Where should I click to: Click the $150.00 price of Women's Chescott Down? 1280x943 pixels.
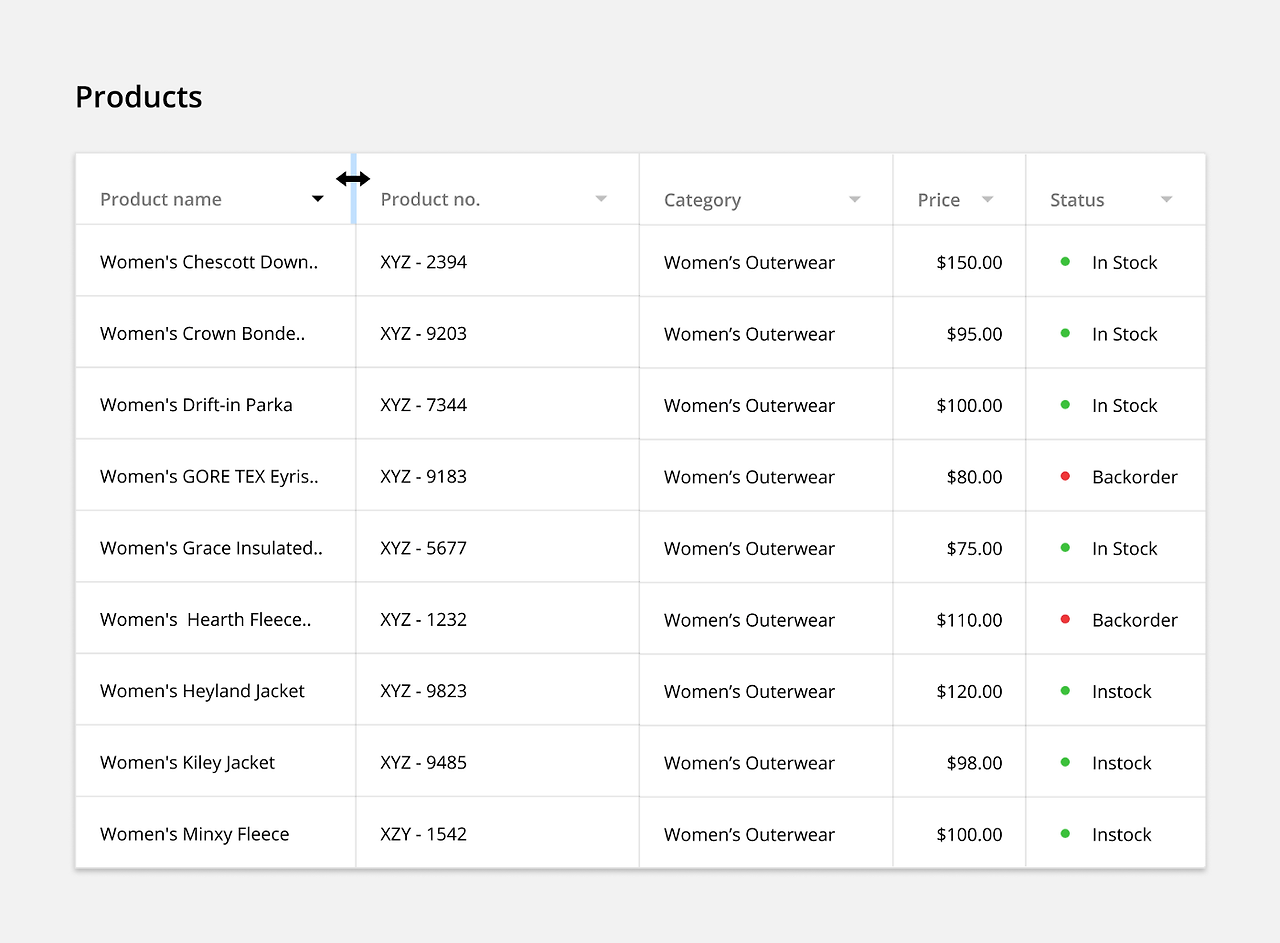tap(976, 262)
